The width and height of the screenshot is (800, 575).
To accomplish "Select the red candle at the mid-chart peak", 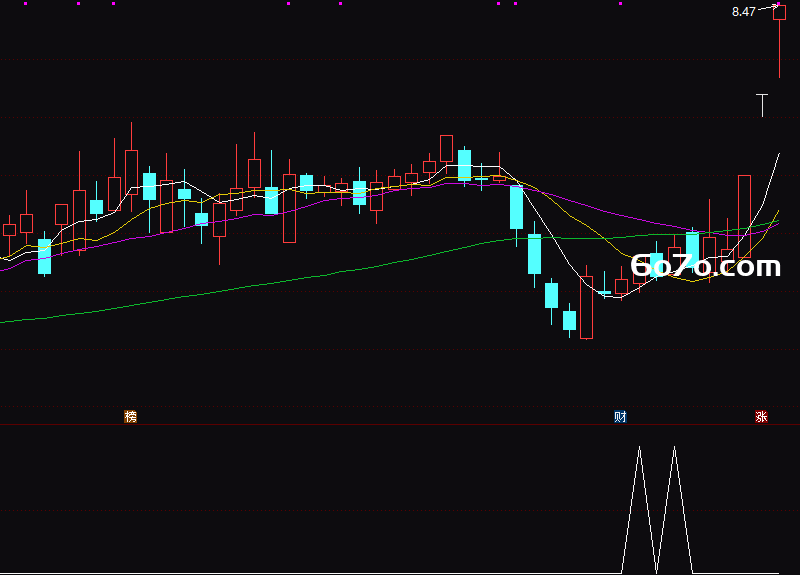I will click(446, 148).
